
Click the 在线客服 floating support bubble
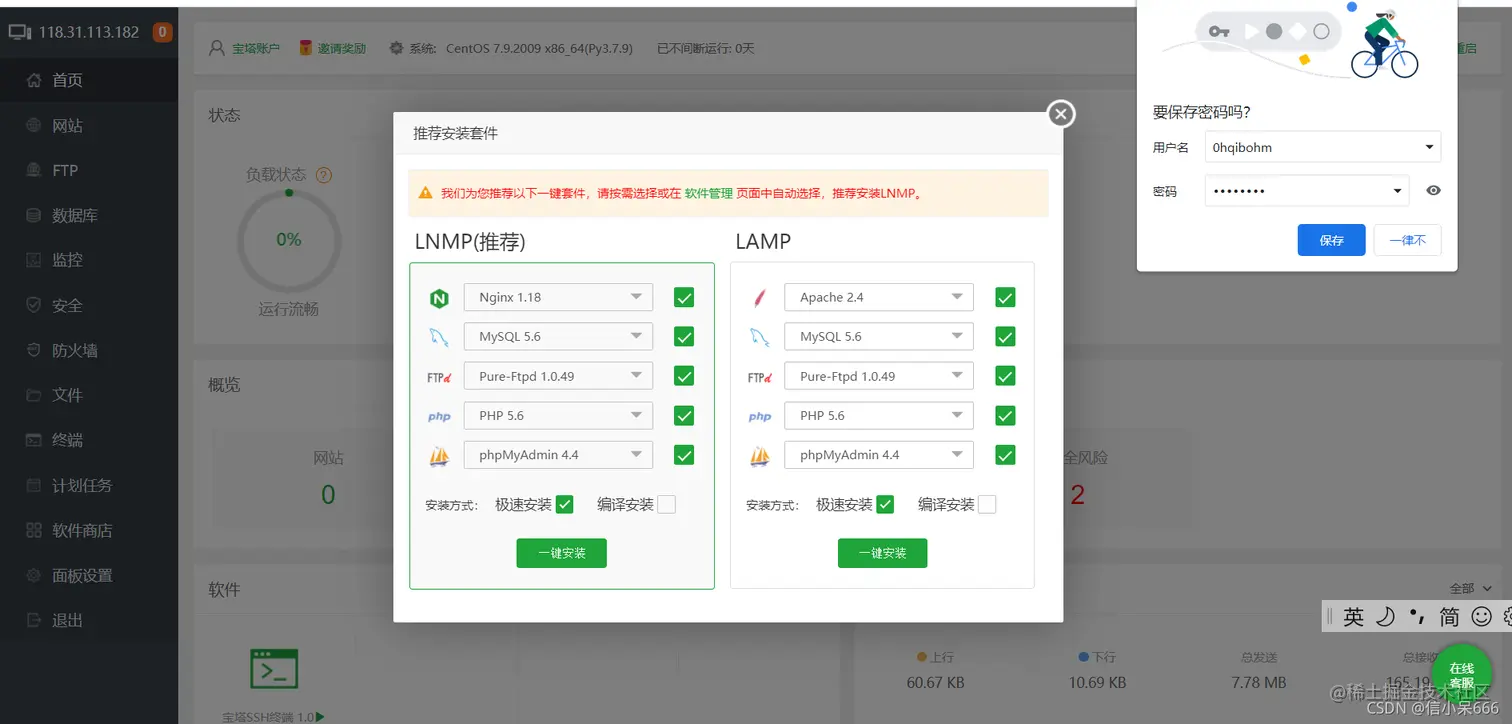point(1461,676)
